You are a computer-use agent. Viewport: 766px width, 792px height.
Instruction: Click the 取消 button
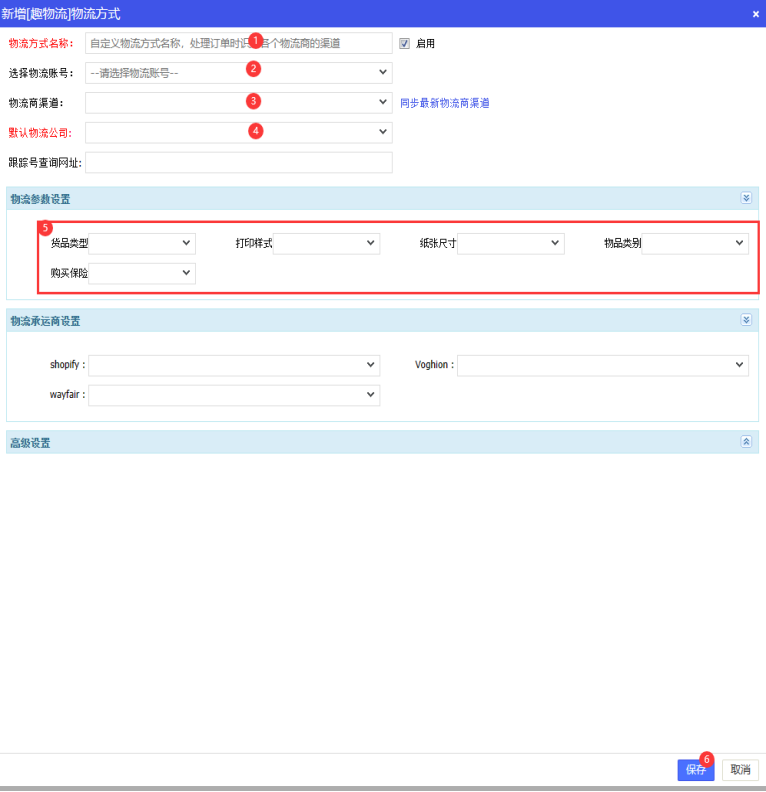740,770
